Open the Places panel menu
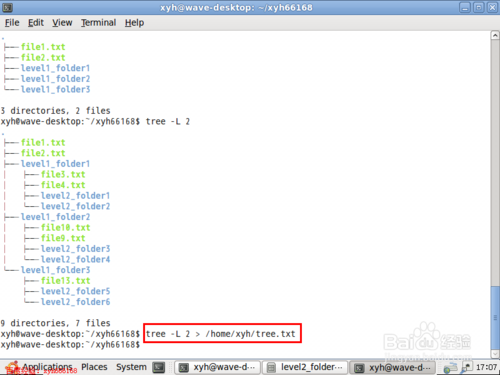The image size is (500, 375). 94,367
